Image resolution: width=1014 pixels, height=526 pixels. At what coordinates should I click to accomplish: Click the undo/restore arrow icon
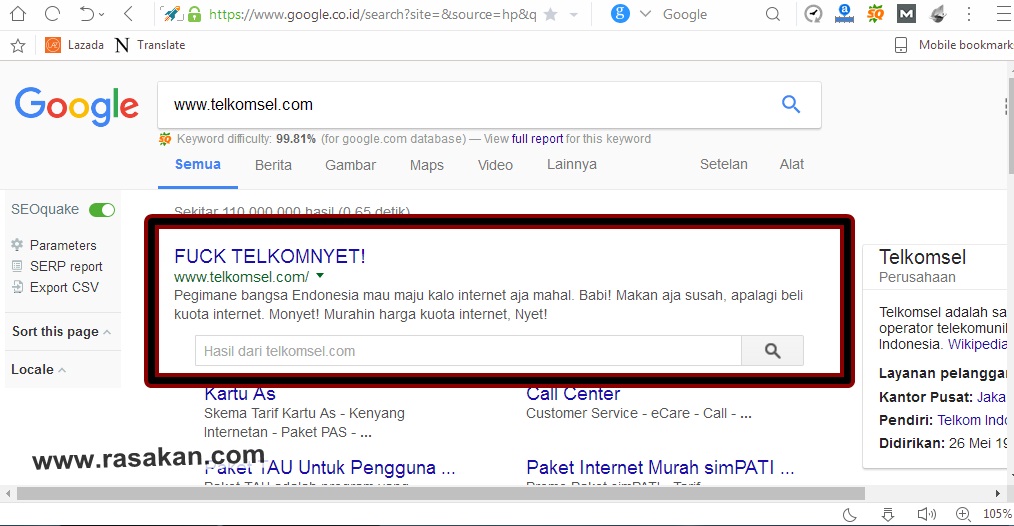click(x=87, y=14)
